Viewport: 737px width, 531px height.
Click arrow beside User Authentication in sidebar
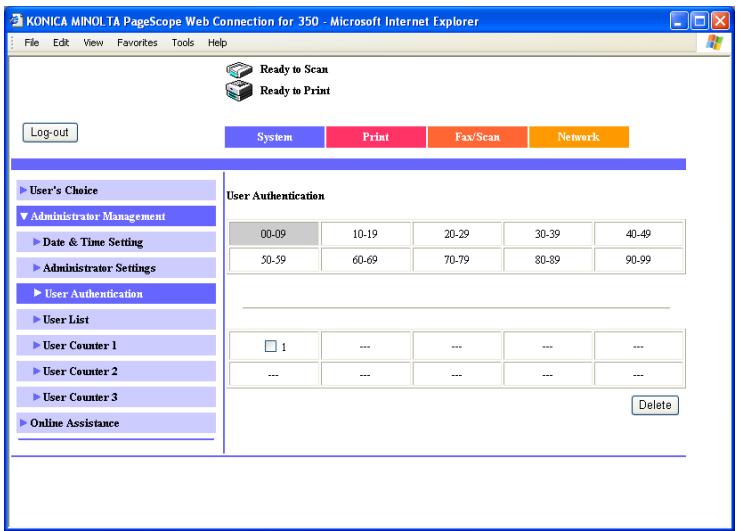(38, 293)
